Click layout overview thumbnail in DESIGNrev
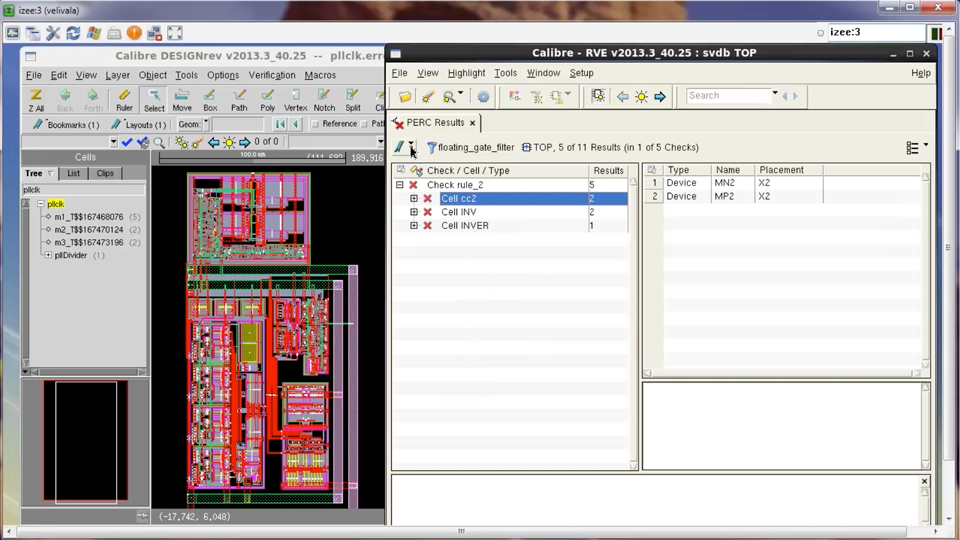This screenshot has height=540, width=960. pos(85,441)
